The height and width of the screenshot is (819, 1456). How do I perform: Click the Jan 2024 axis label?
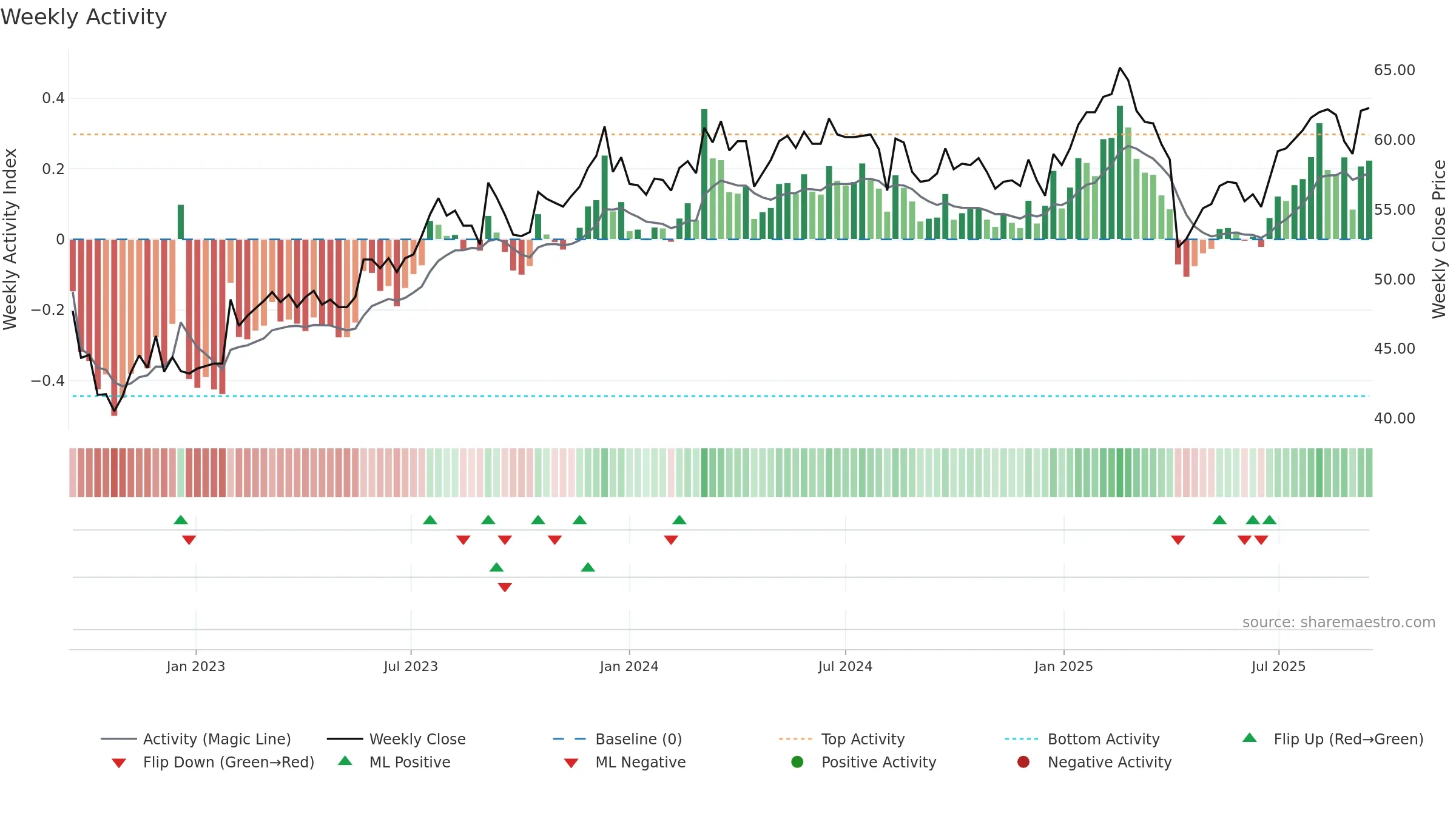pyautogui.click(x=629, y=666)
